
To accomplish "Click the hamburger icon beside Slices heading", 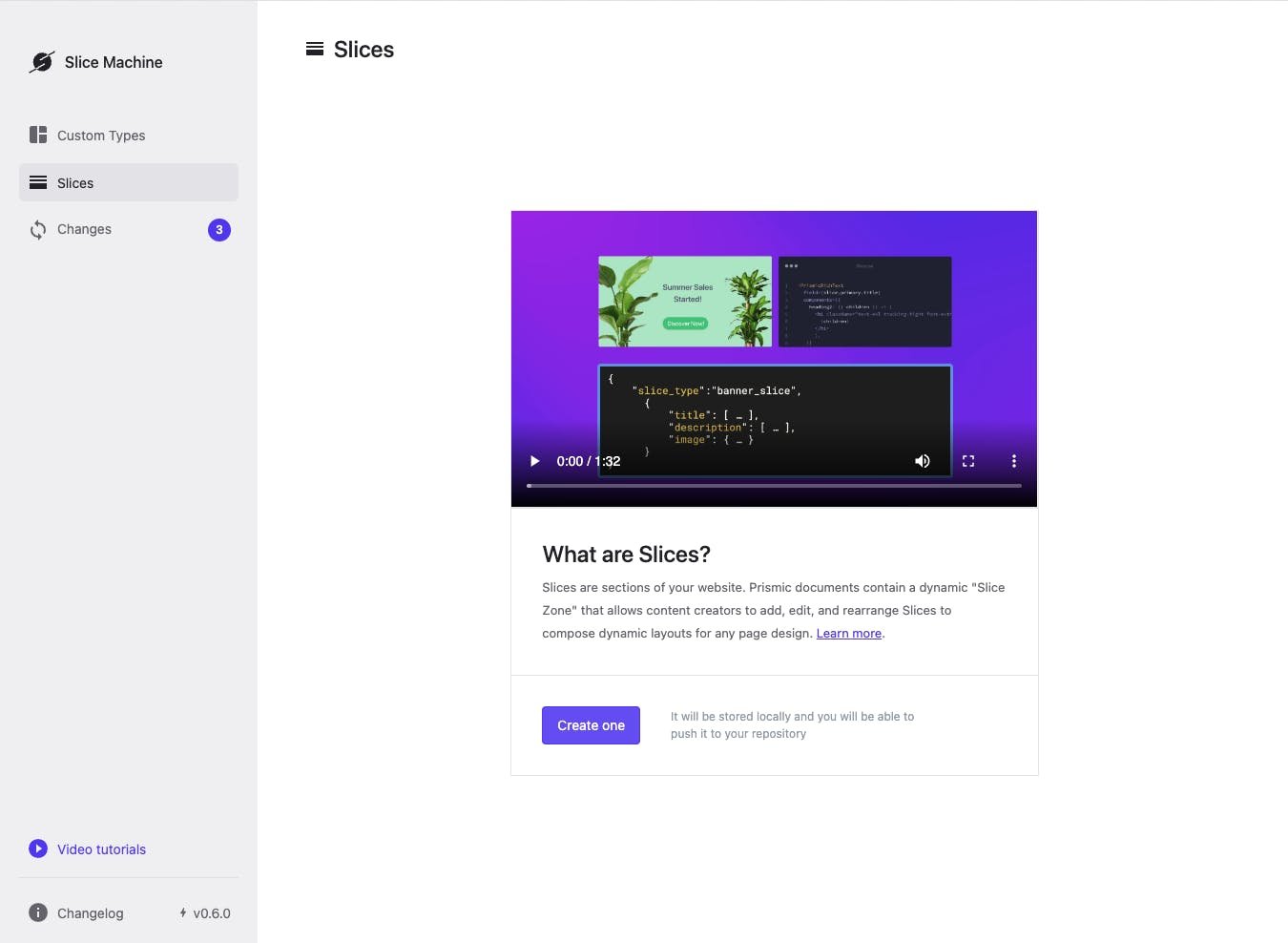I will tap(315, 49).
